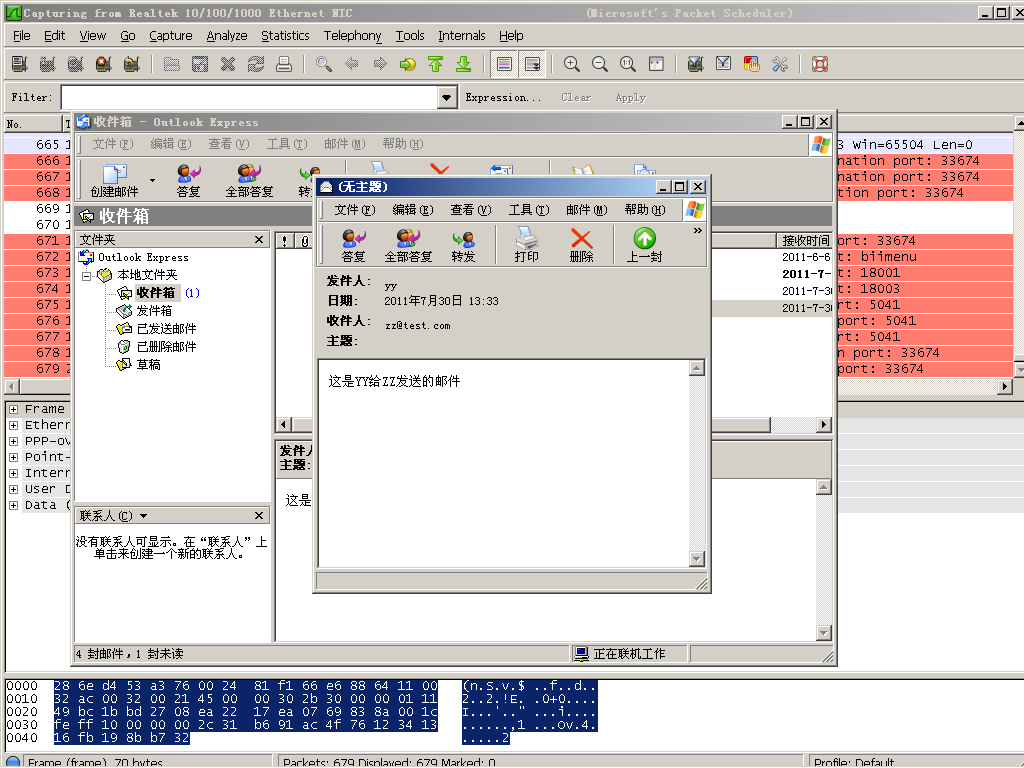Screen dimensions: 1024x768
Task: Go forward in Wireshark packet history
Action: (380, 64)
